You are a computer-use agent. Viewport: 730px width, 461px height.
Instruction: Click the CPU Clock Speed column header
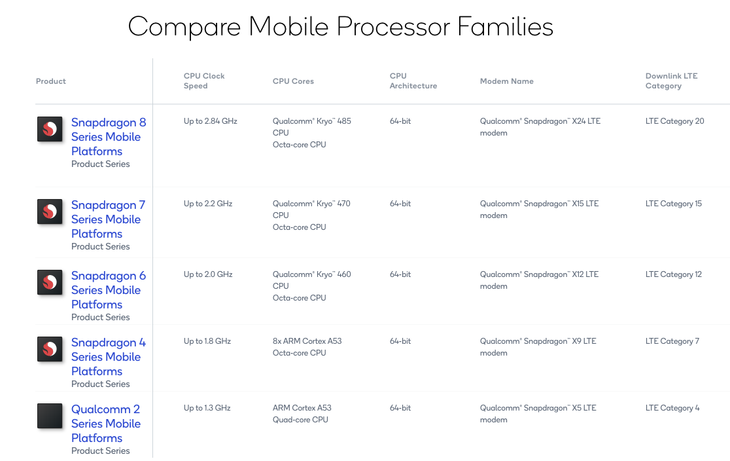click(x=204, y=81)
